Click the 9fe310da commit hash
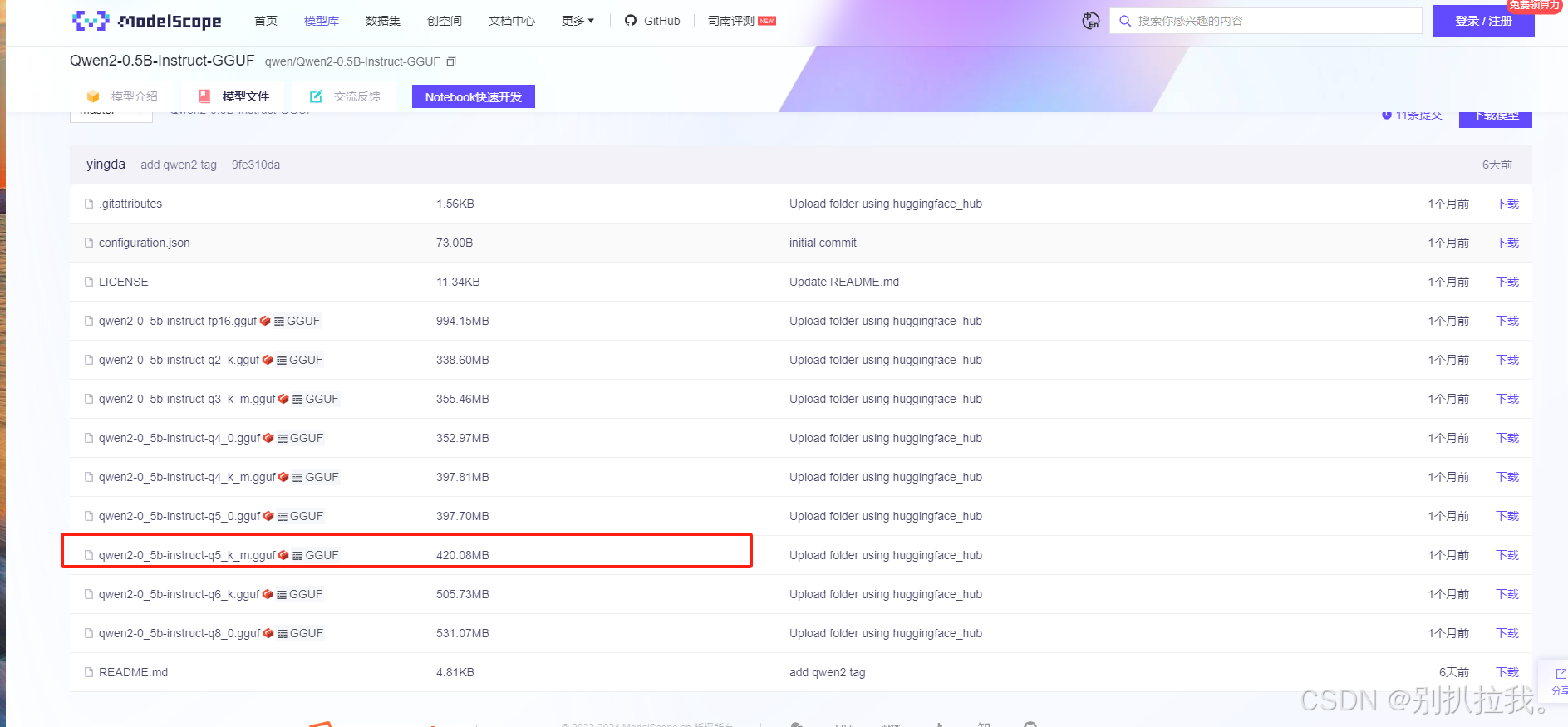1568x727 pixels. 256,165
